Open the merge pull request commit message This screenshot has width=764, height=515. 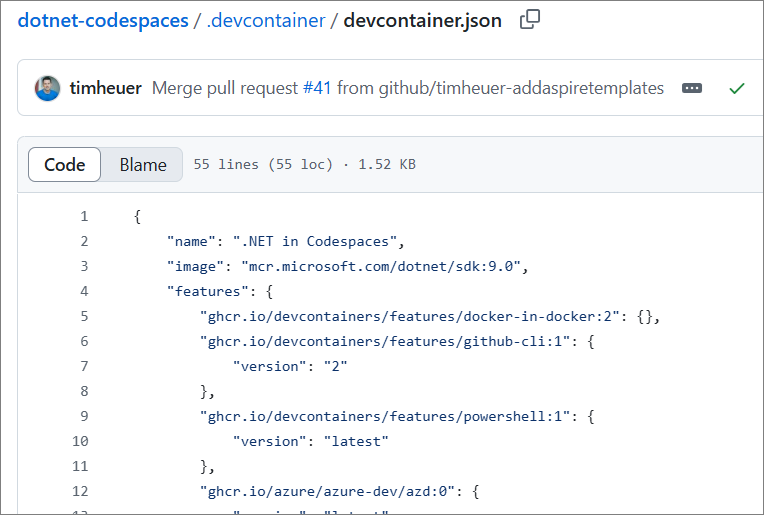408,88
